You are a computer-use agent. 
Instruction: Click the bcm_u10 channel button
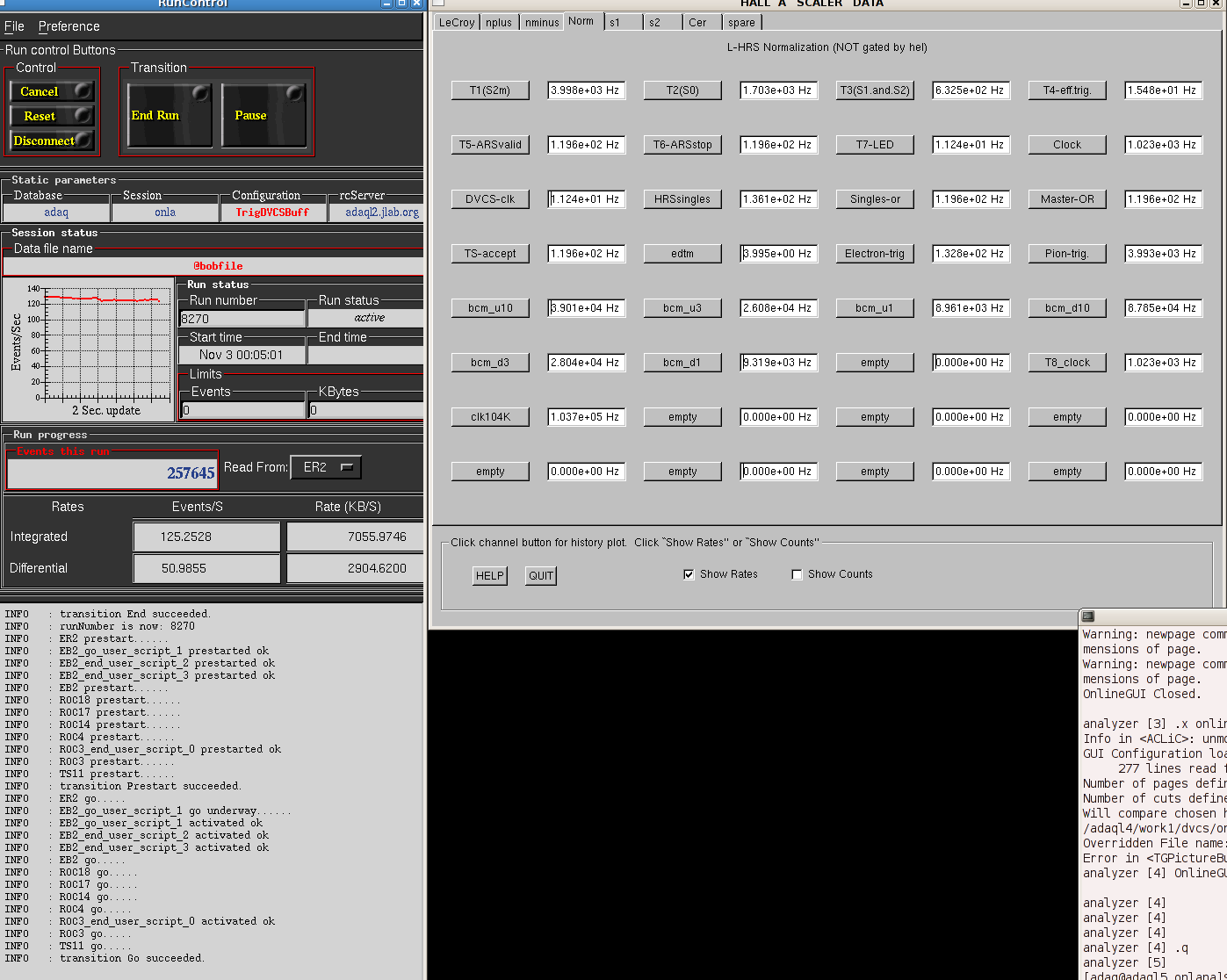click(x=490, y=308)
